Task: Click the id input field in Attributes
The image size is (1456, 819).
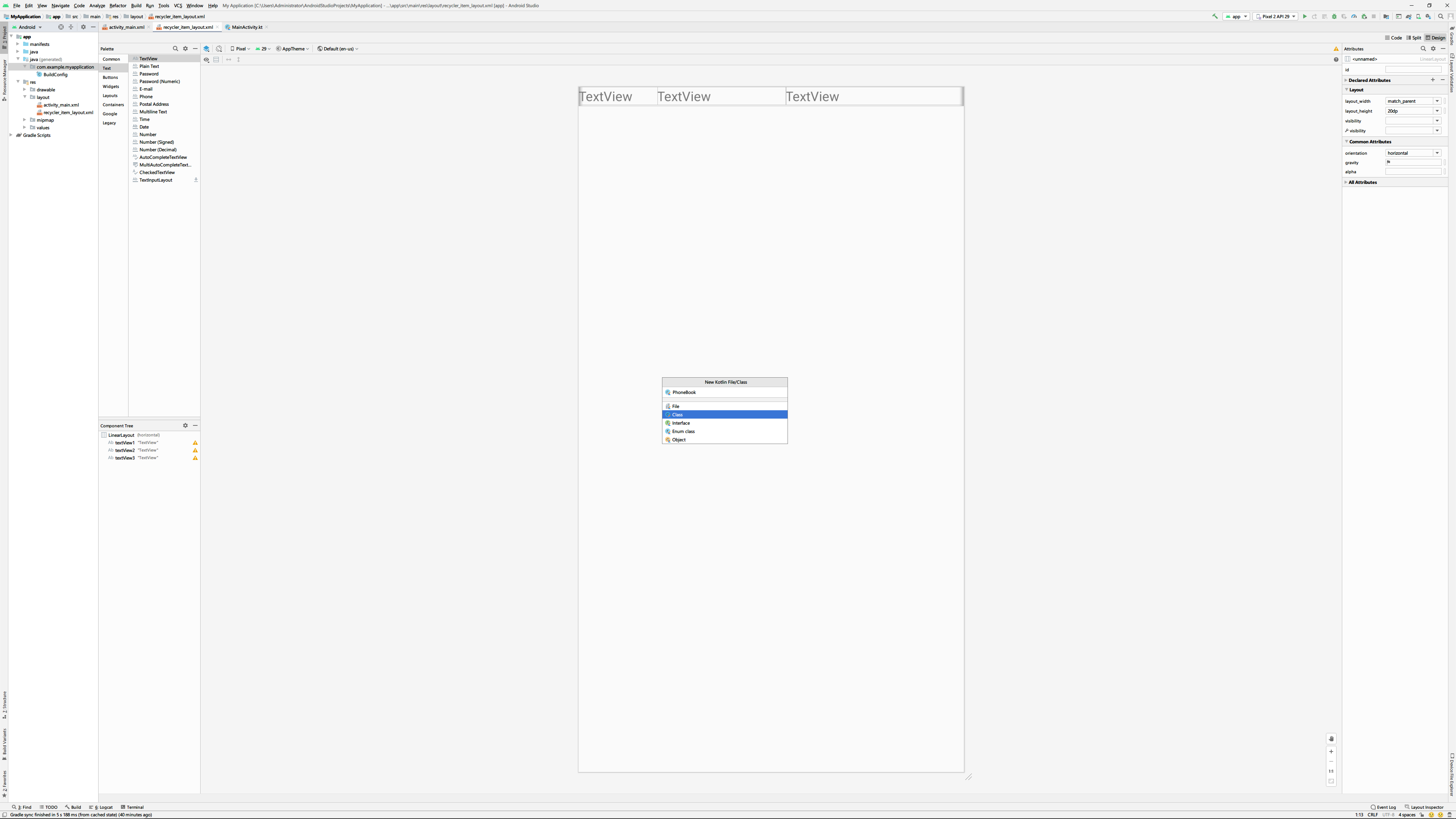Action: [1413, 69]
